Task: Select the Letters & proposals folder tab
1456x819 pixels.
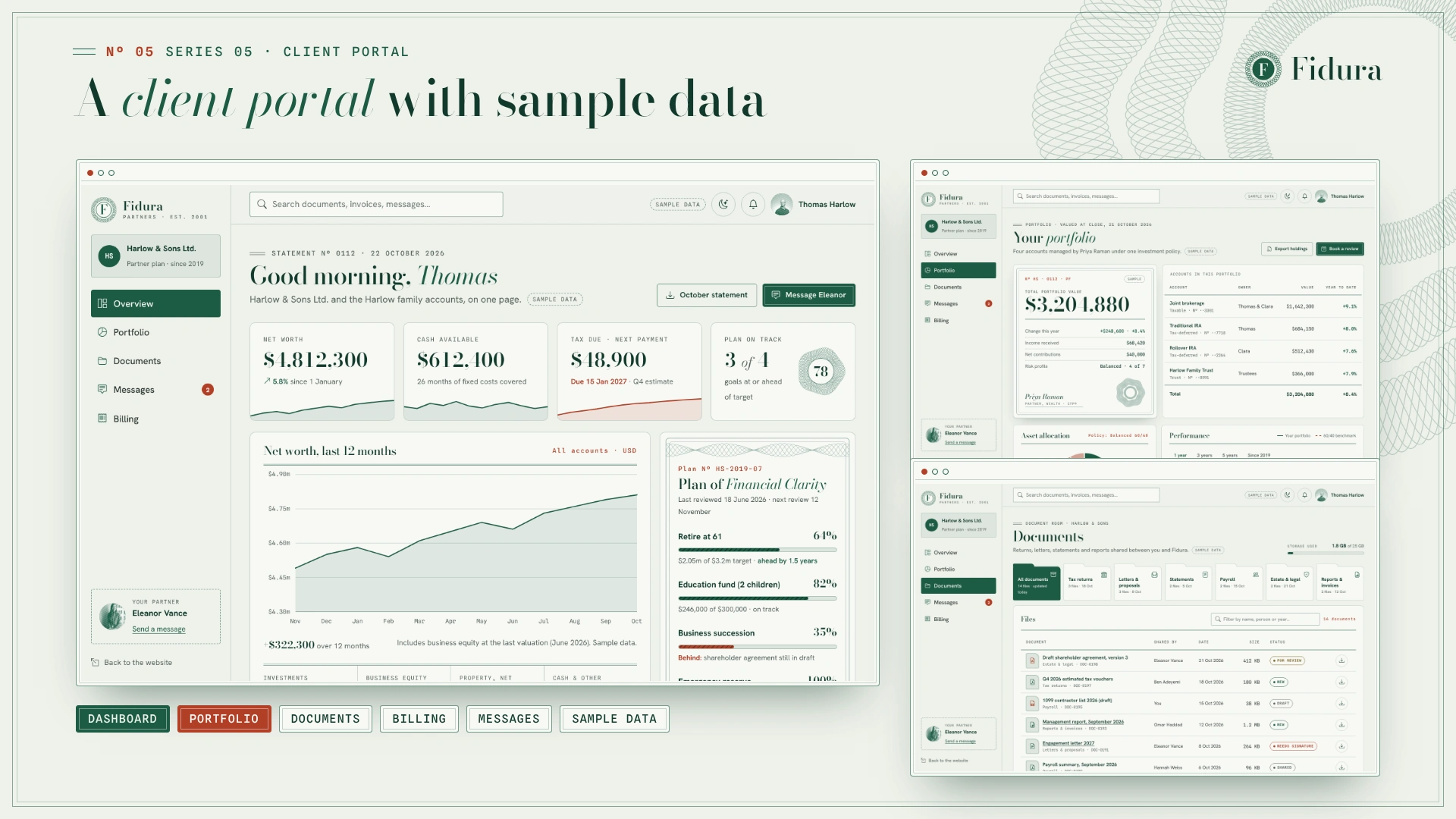Action: pyautogui.click(x=1137, y=582)
